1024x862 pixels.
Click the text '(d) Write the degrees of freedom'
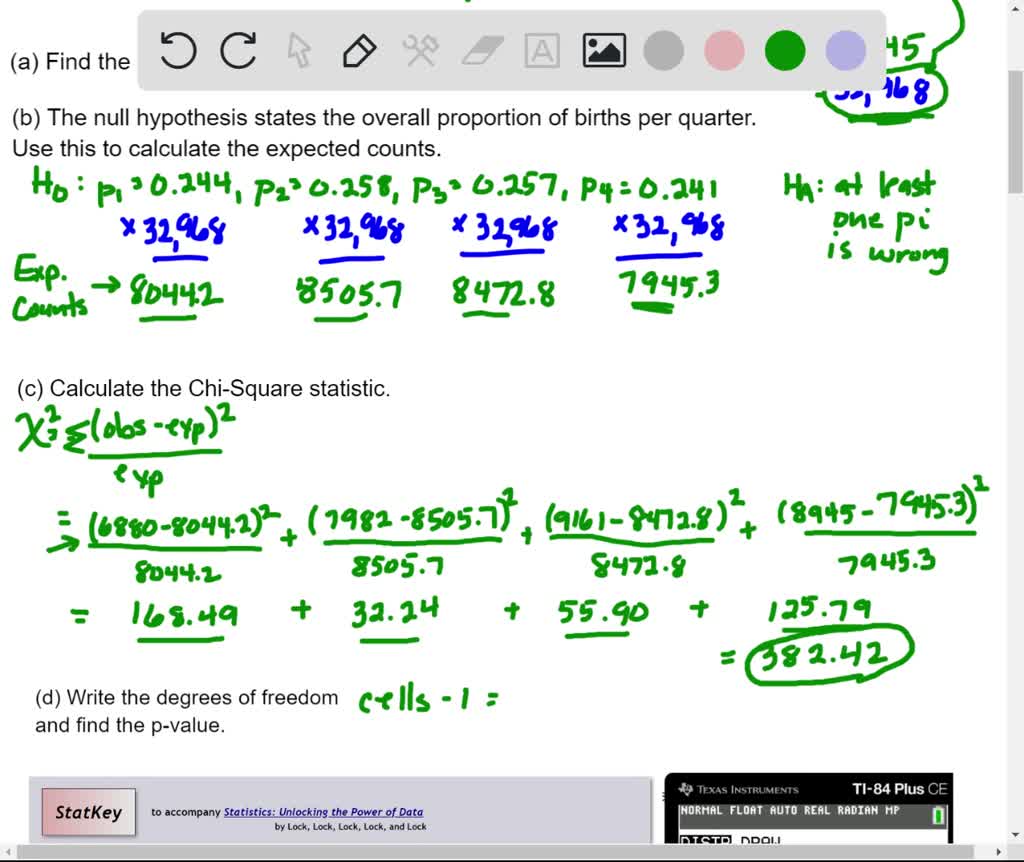[x=187, y=697]
